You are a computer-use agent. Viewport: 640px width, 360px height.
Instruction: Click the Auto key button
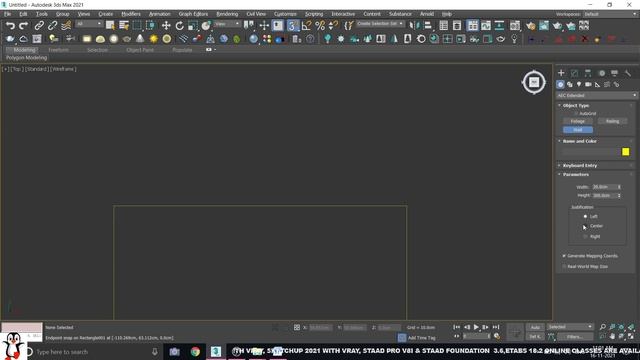[535, 327]
